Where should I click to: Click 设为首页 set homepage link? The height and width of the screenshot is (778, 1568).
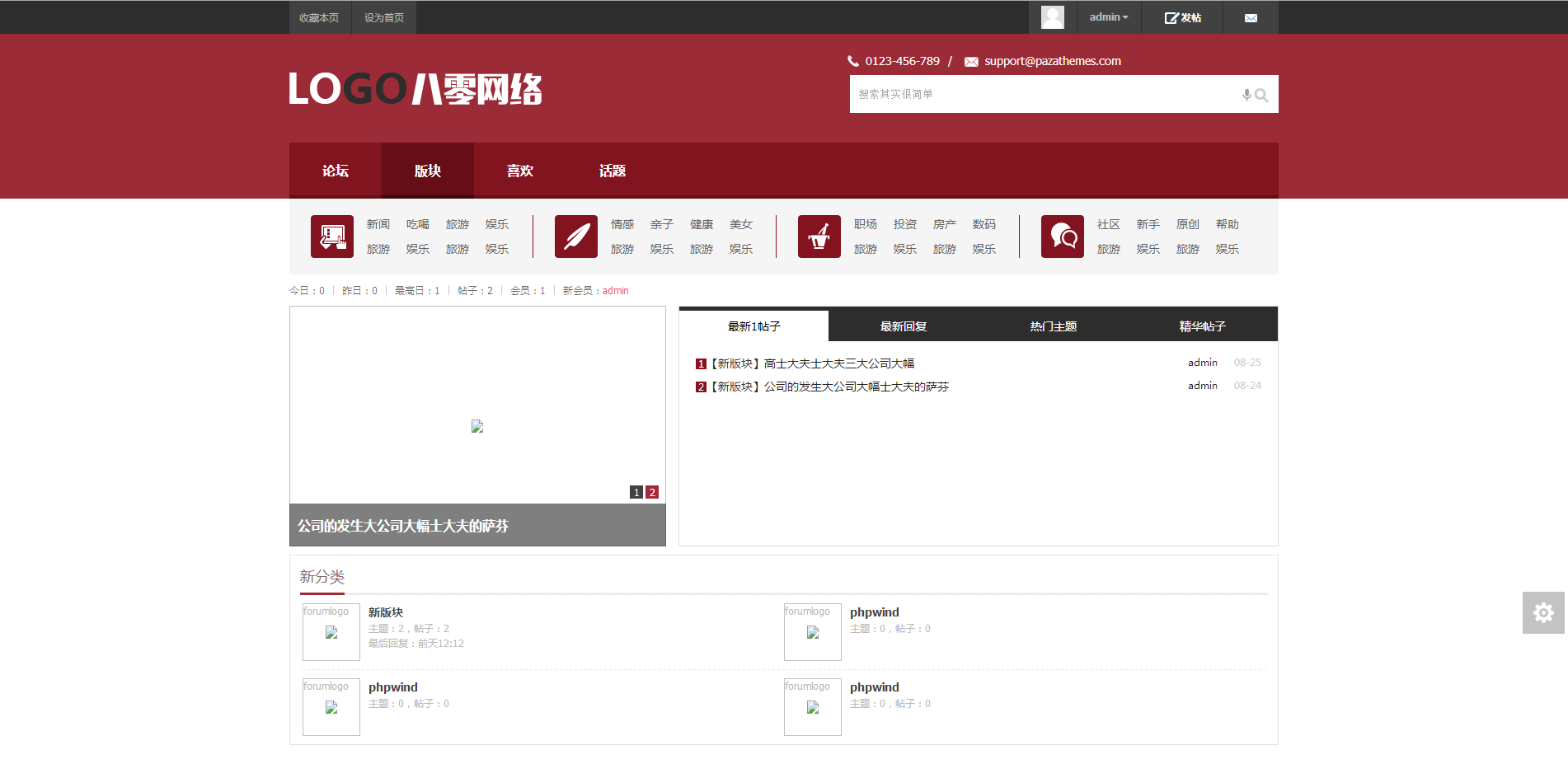click(384, 17)
